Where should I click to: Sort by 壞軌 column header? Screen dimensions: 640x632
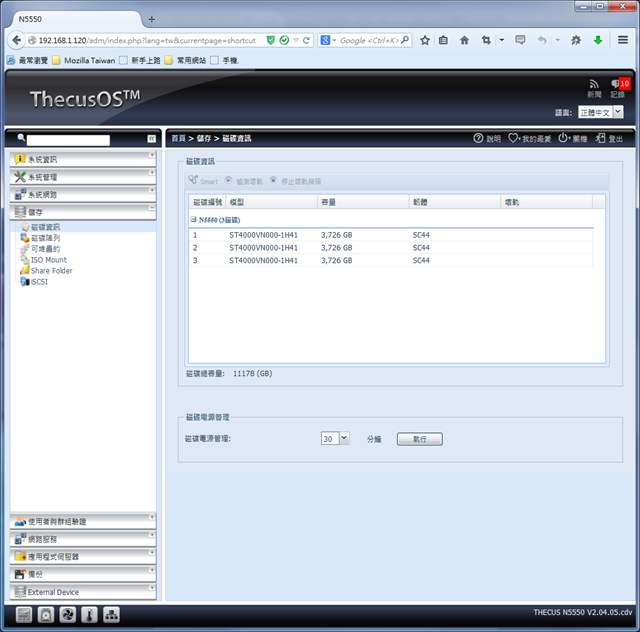click(x=547, y=202)
